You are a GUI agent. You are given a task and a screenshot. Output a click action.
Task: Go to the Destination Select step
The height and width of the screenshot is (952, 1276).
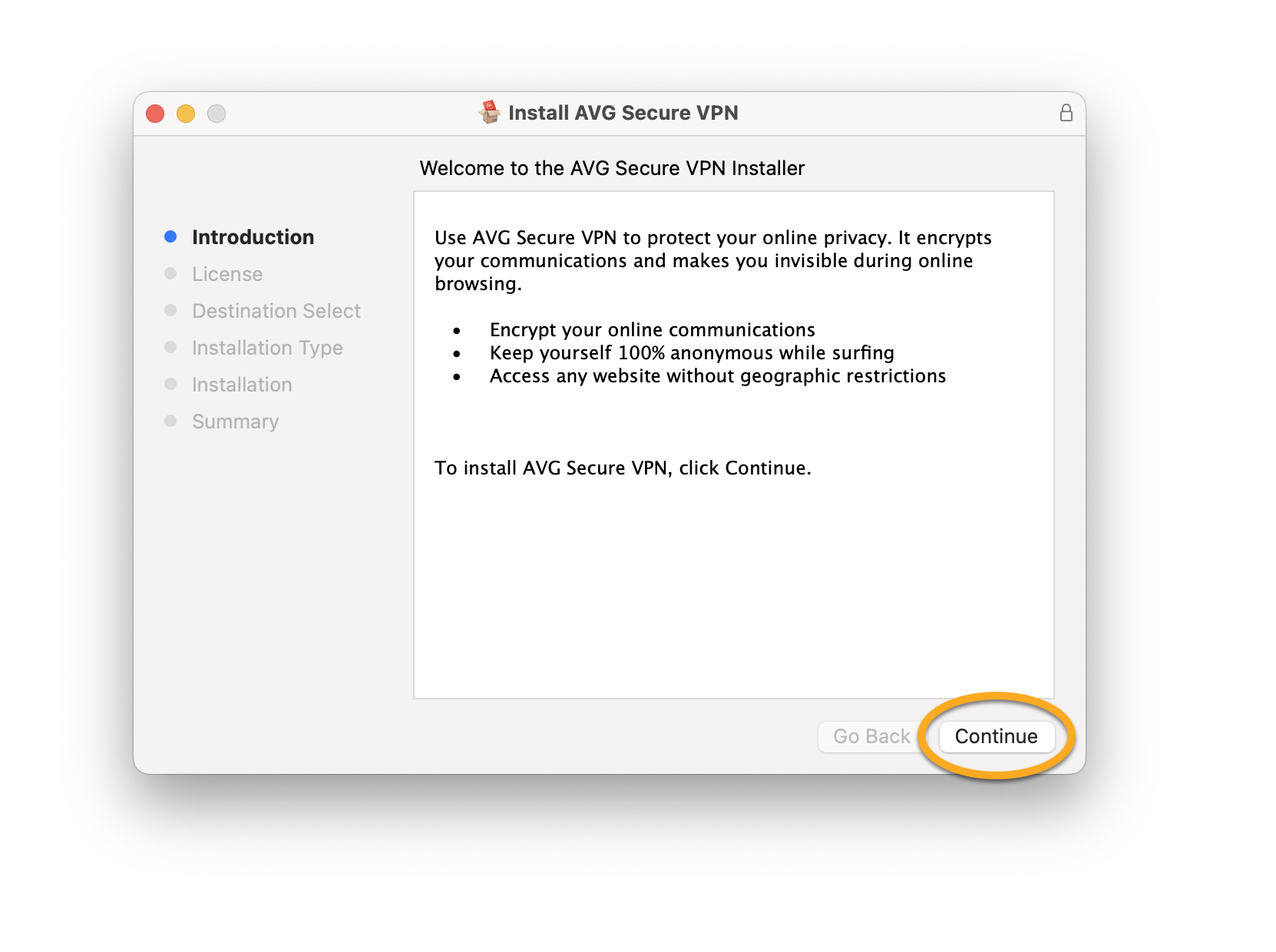point(276,311)
